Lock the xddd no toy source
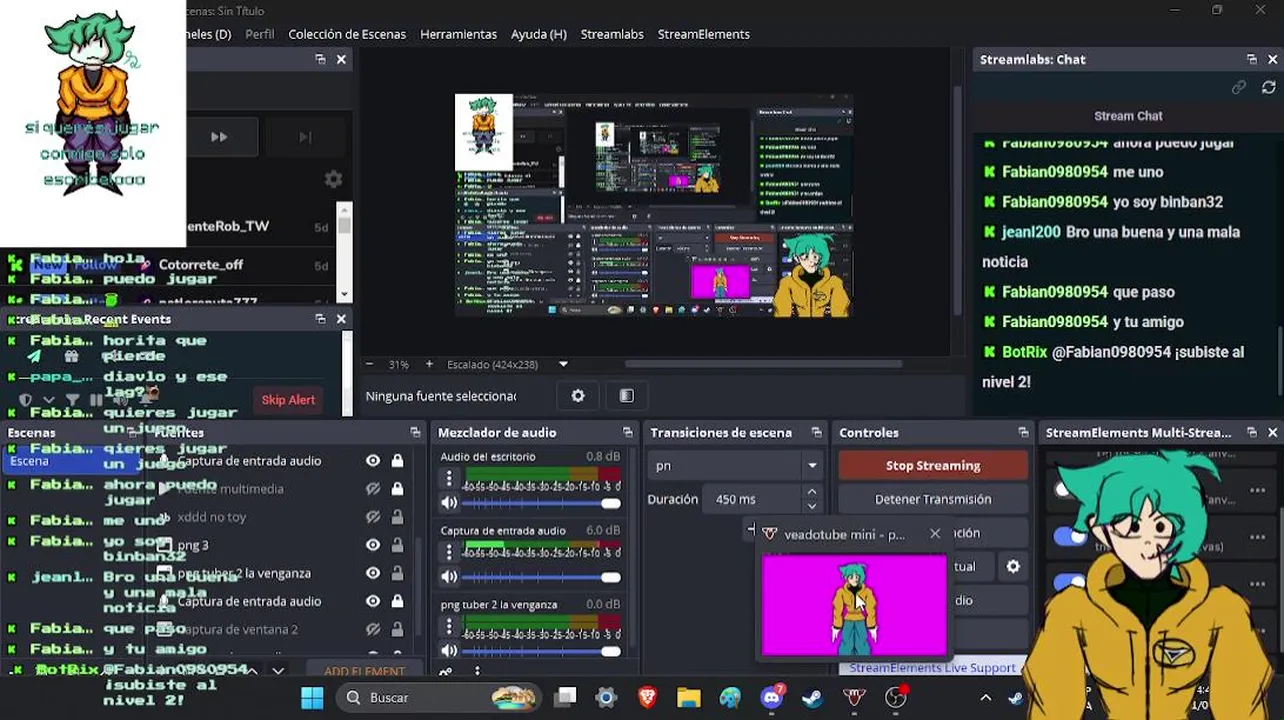Image resolution: width=1284 pixels, height=720 pixels. [x=397, y=517]
